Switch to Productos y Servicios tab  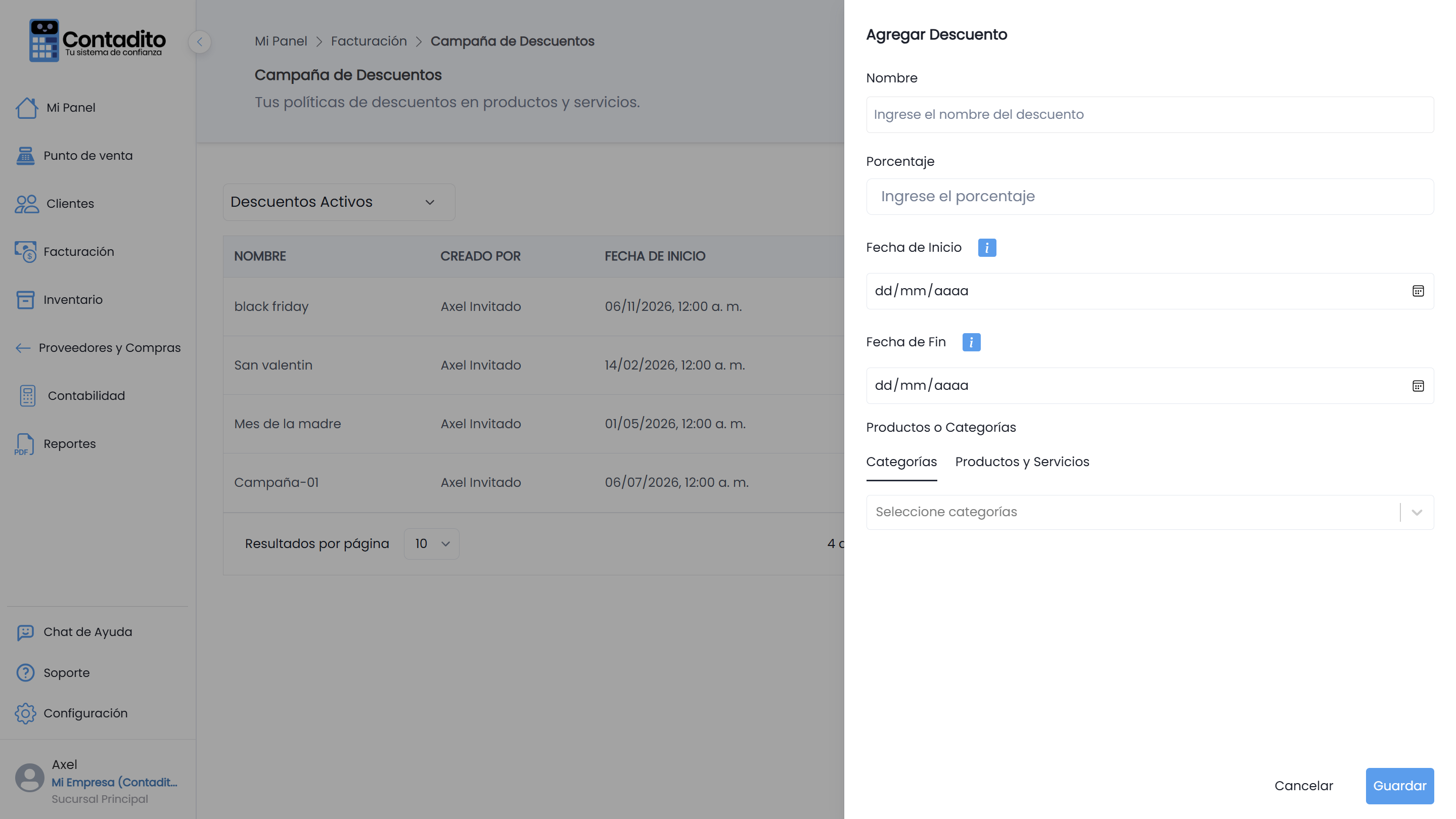1022,462
